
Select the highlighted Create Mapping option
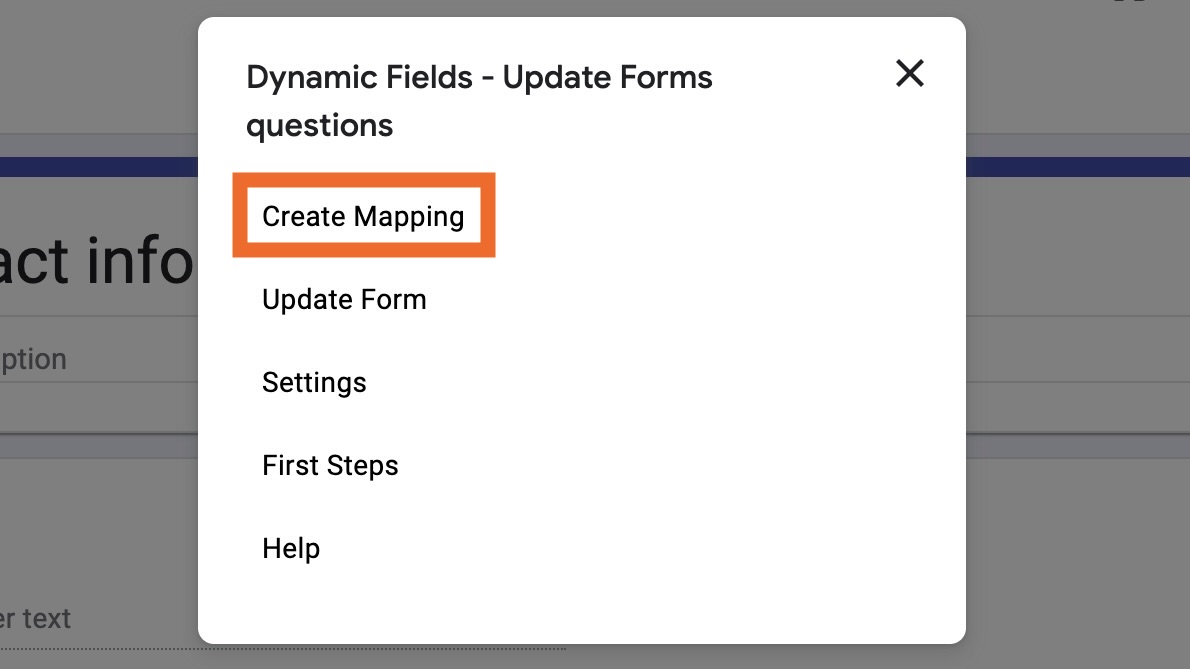coord(363,216)
